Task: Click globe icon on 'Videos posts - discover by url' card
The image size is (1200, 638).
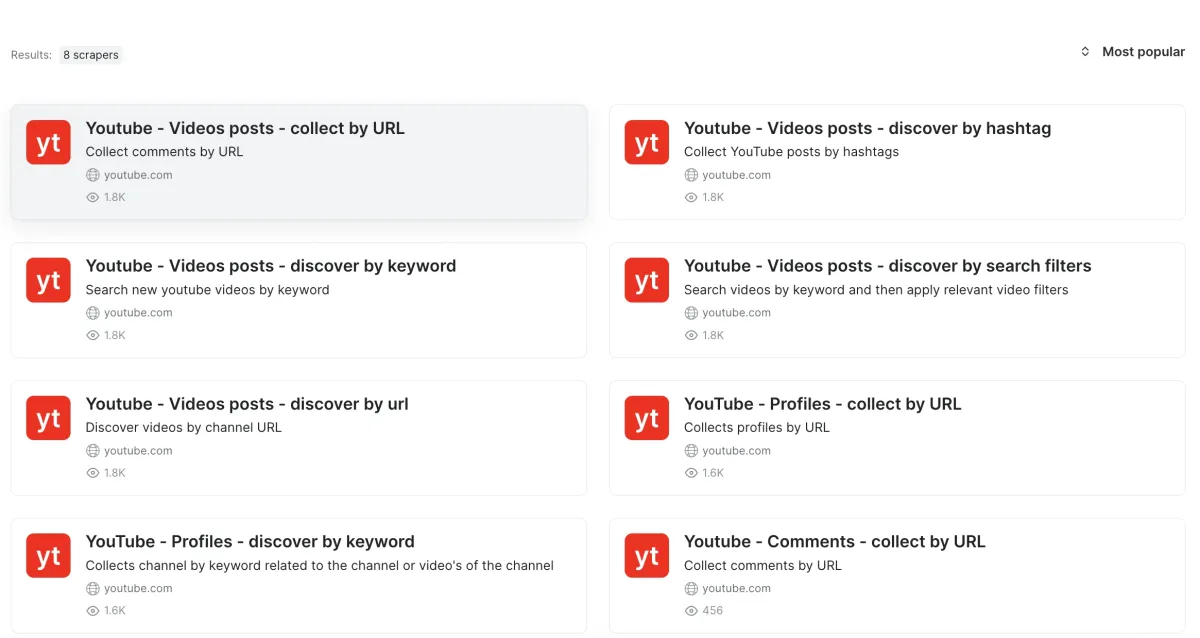Action: pos(93,451)
